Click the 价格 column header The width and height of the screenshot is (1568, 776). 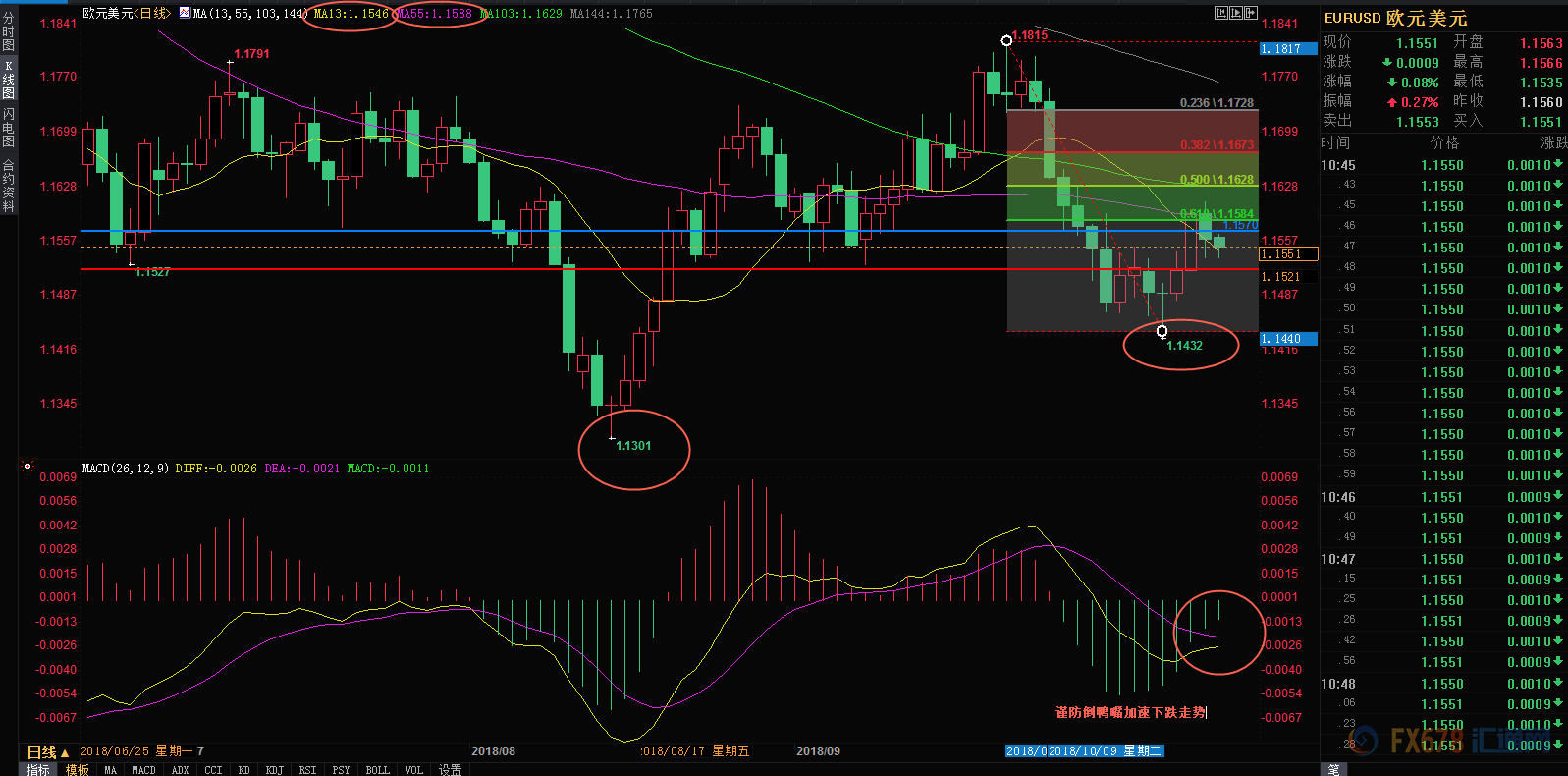coord(1444,143)
